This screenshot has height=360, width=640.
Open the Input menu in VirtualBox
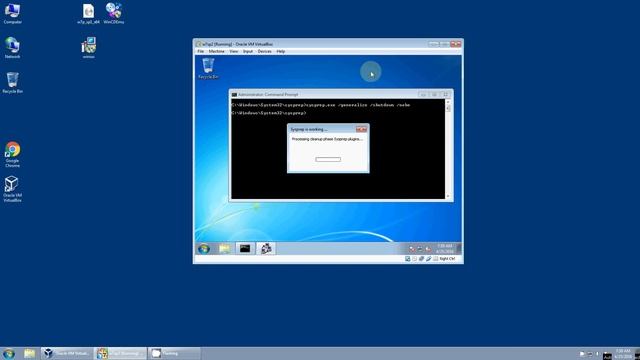tap(248, 51)
